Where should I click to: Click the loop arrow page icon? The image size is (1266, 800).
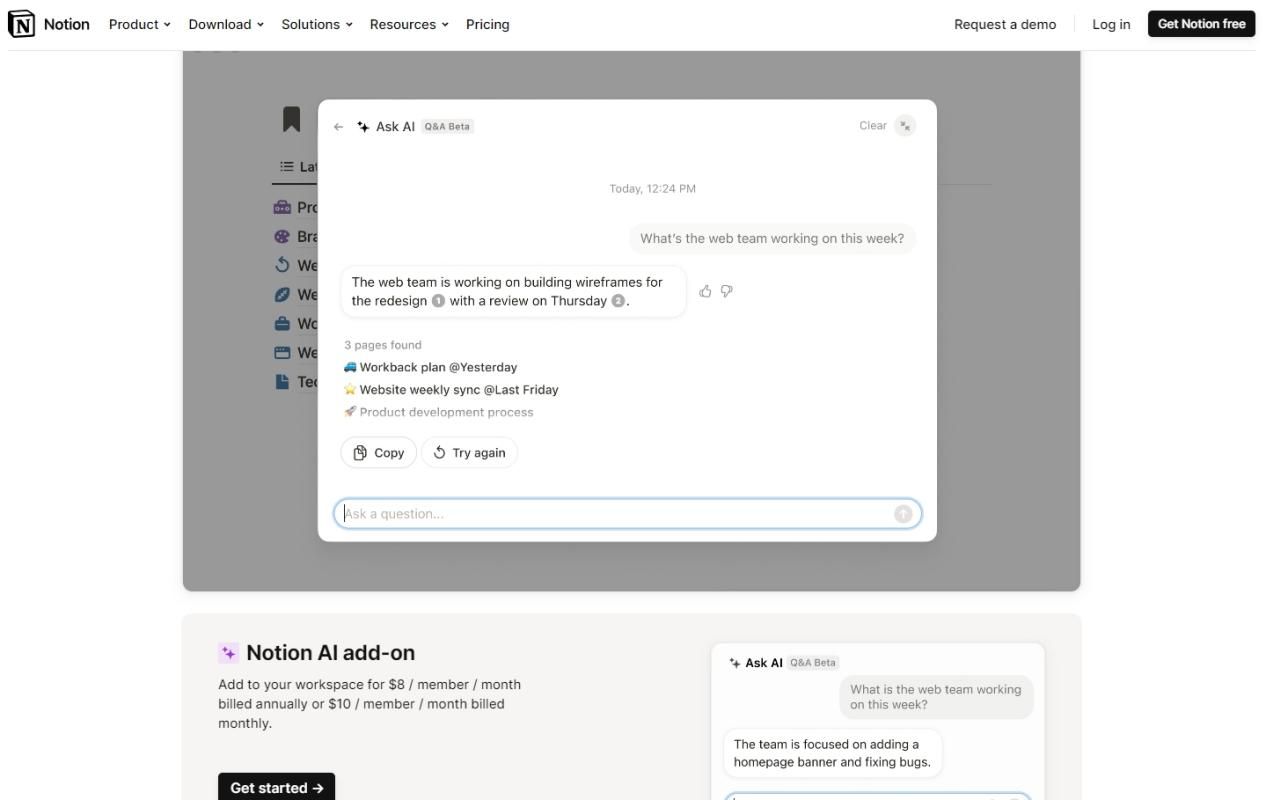(282, 265)
